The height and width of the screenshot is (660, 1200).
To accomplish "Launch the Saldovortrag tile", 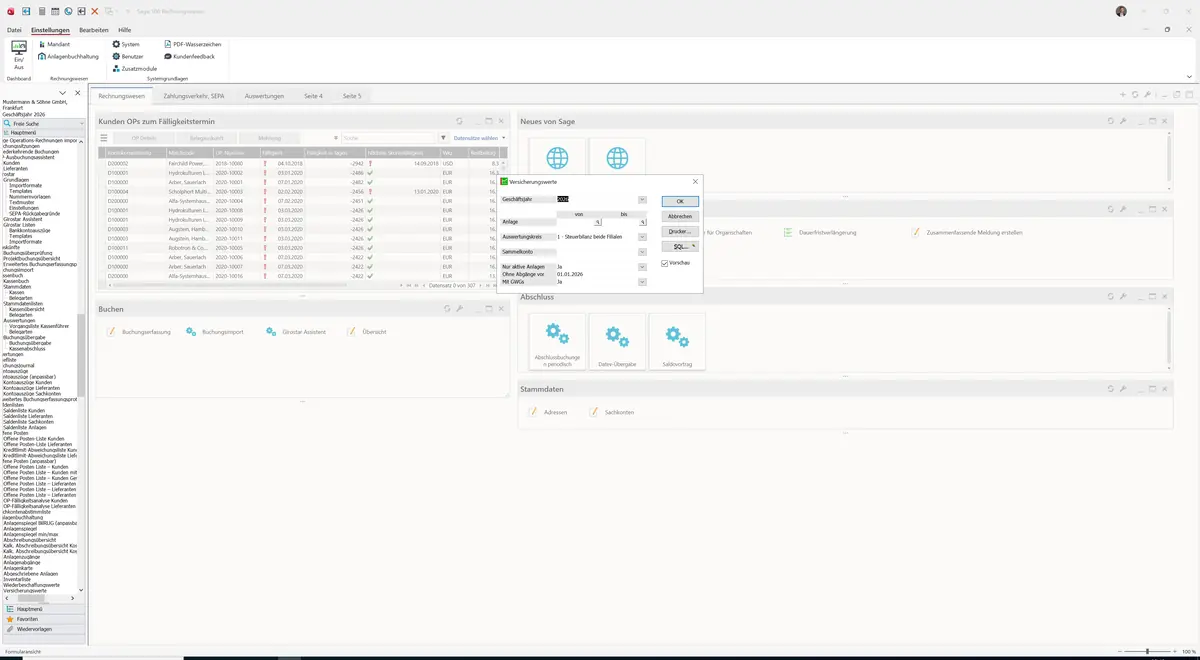I will [x=677, y=341].
